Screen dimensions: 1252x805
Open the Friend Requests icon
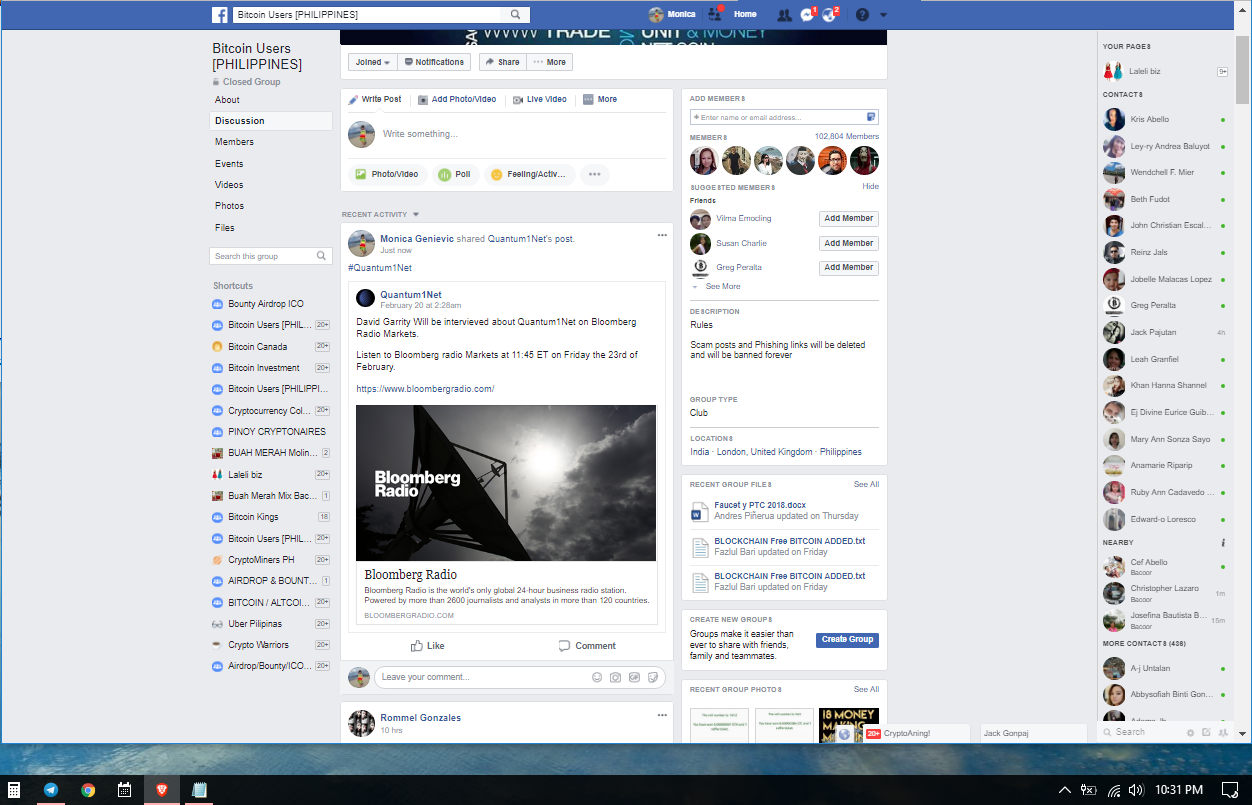tap(784, 15)
